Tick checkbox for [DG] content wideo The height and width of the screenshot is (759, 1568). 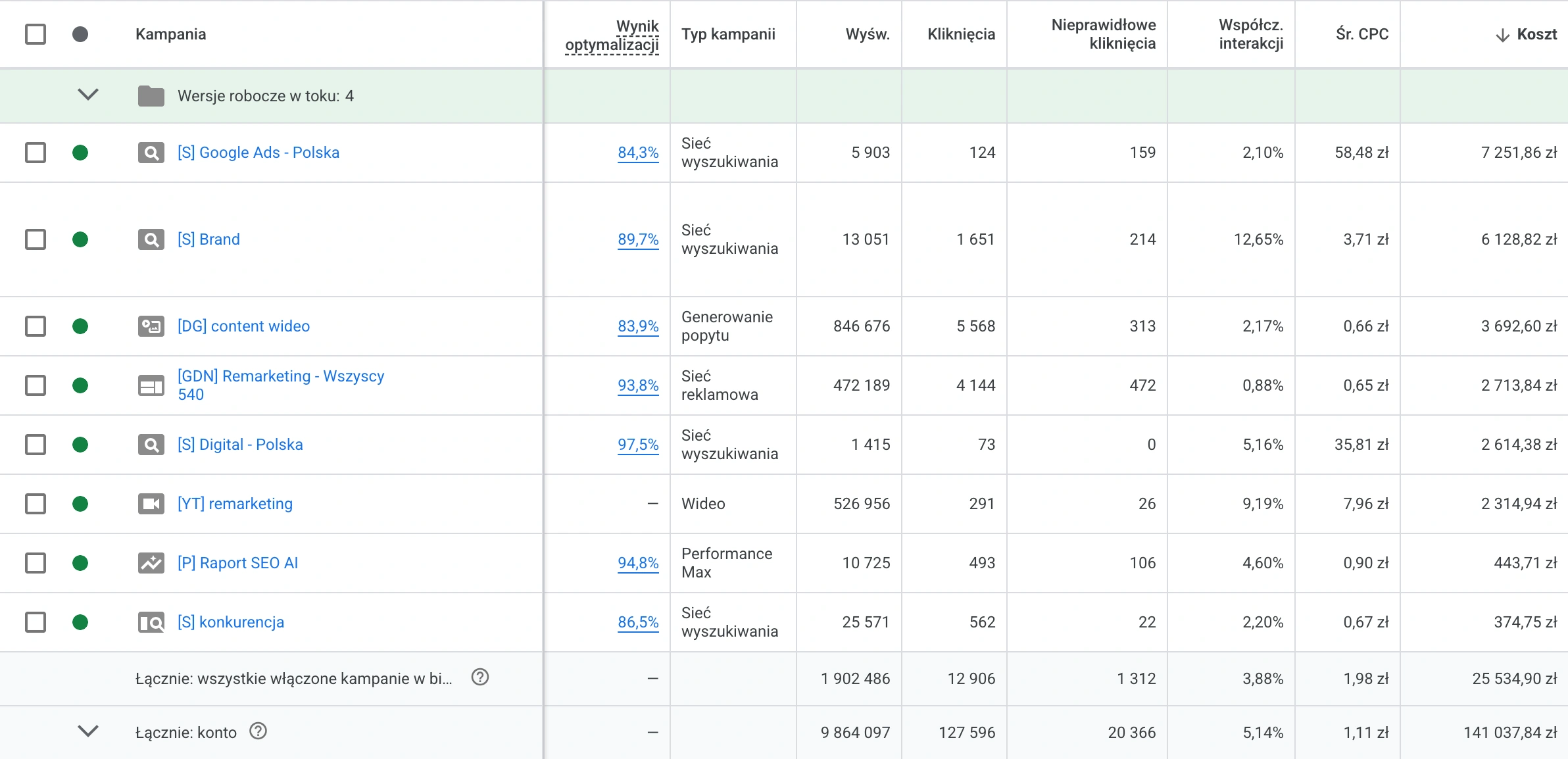pyautogui.click(x=36, y=326)
